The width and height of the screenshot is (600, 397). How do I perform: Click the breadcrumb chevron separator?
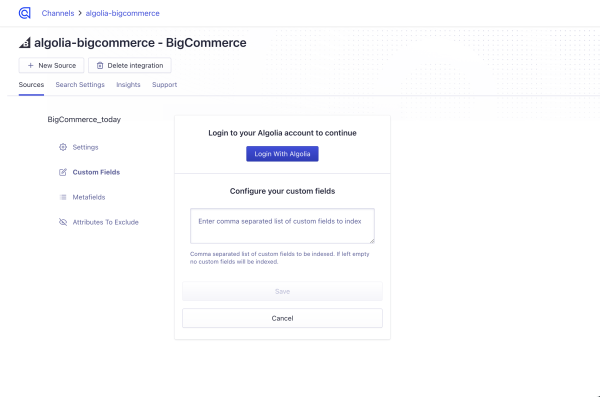click(x=80, y=13)
